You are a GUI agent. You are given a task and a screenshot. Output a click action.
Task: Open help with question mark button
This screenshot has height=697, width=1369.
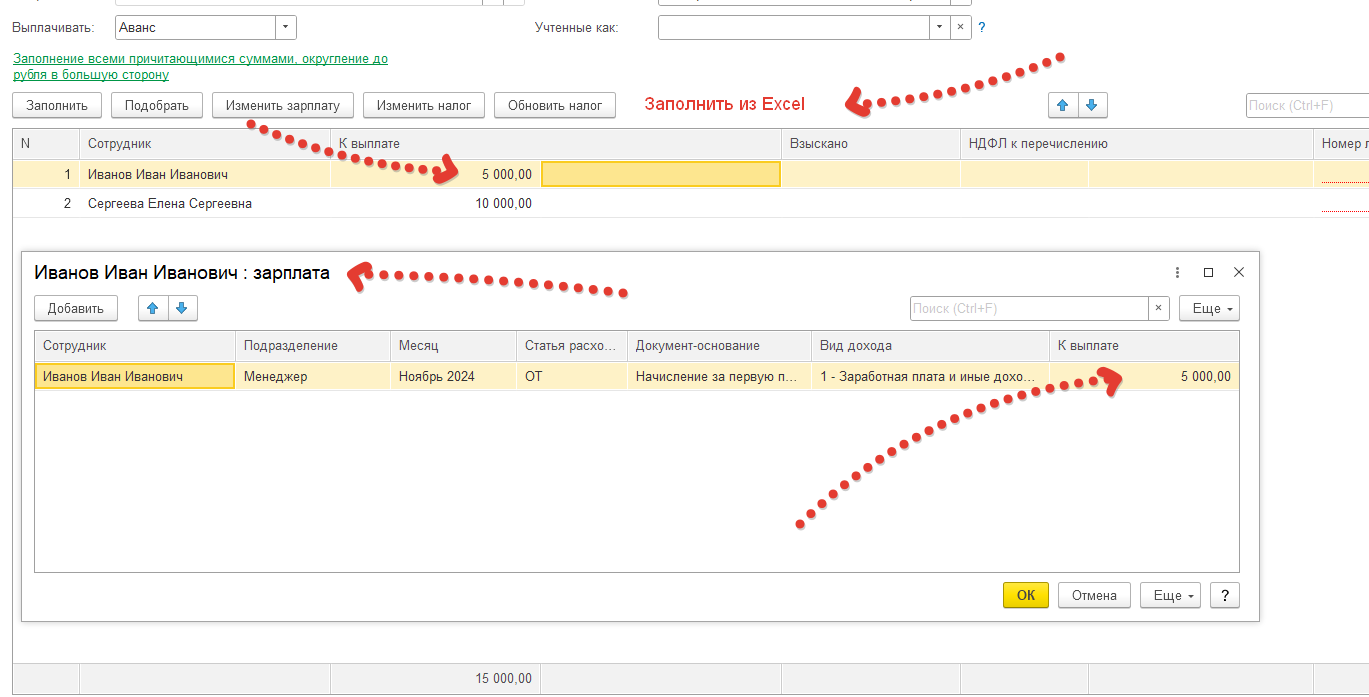click(x=1225, y=595)
